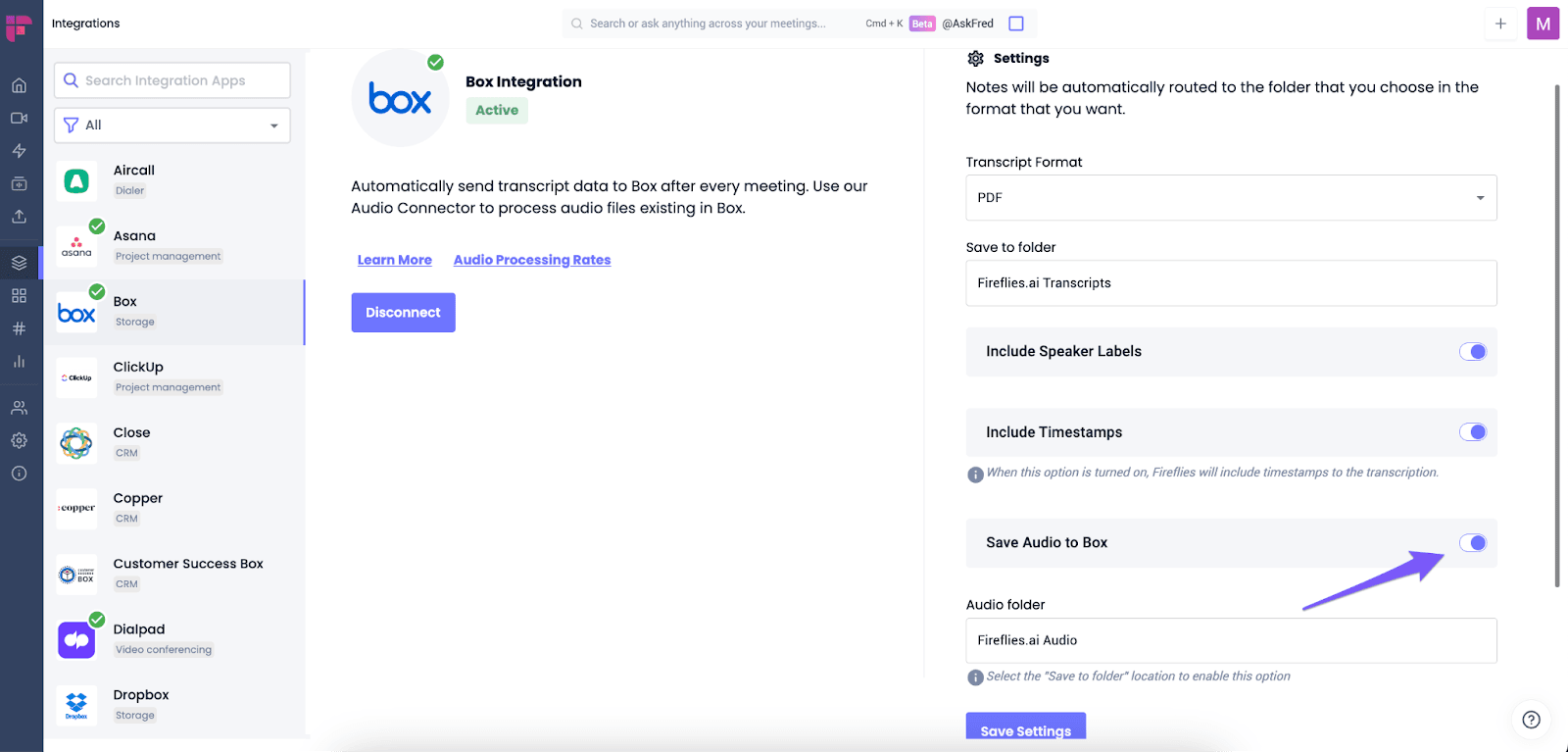Click Aircall name in the list

134,171
